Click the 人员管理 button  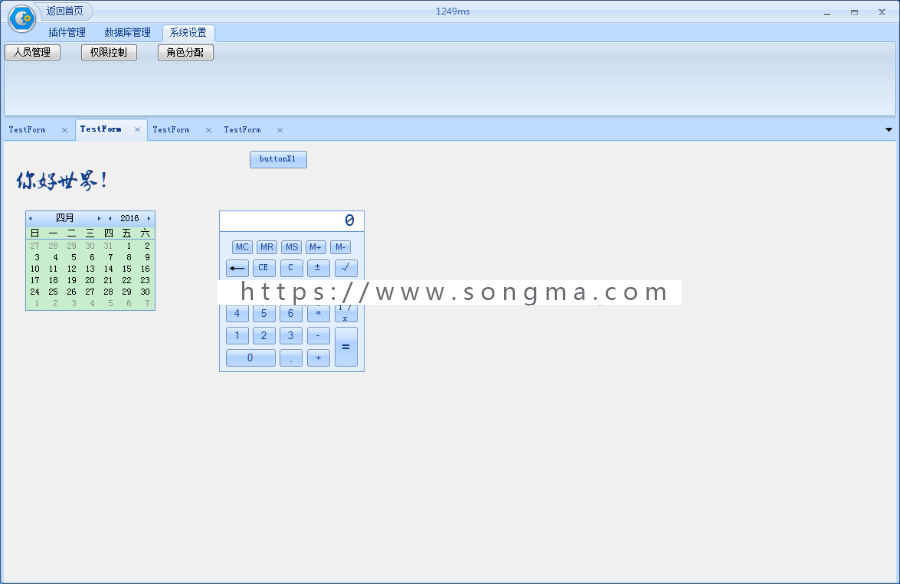[x=33, y=52]
